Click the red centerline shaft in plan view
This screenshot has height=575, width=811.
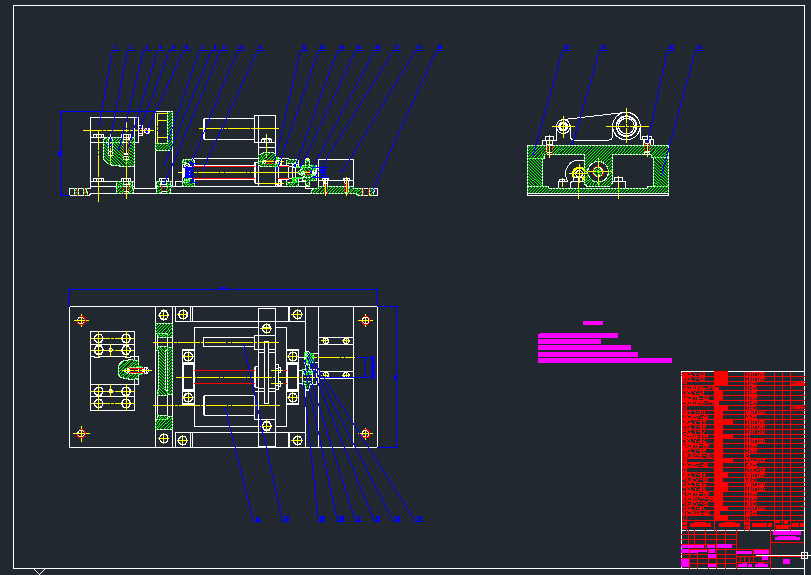225,371
